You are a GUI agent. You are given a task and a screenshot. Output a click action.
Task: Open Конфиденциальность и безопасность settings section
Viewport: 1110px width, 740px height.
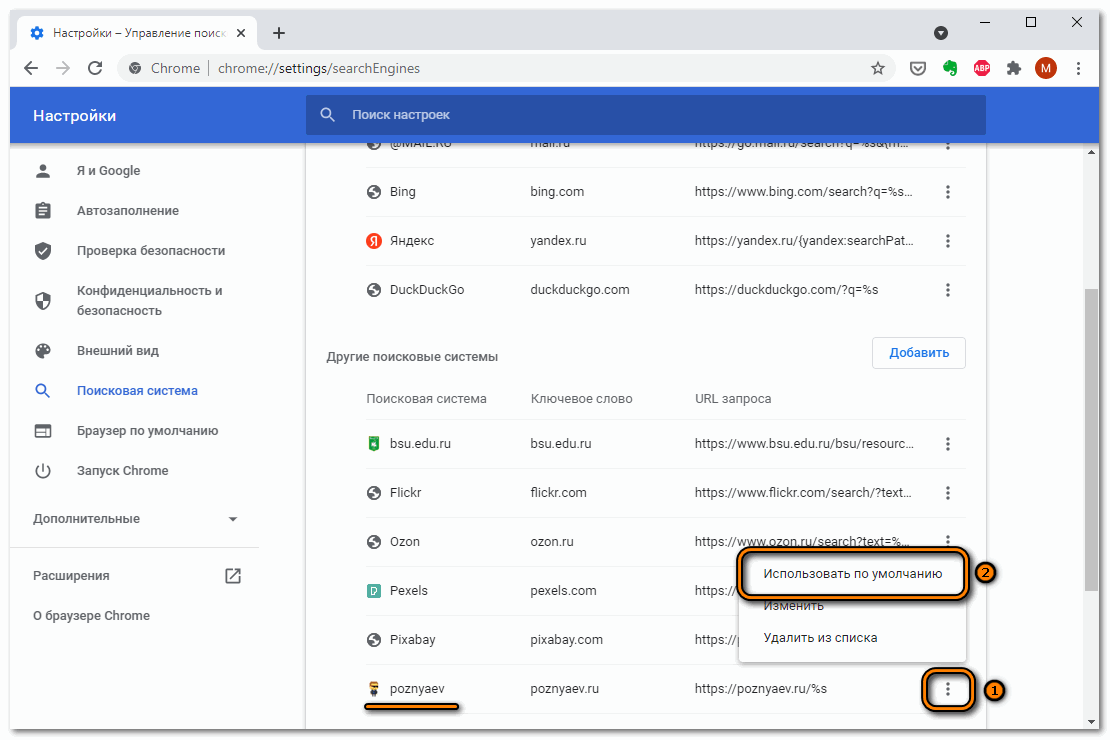click(149, 300)
